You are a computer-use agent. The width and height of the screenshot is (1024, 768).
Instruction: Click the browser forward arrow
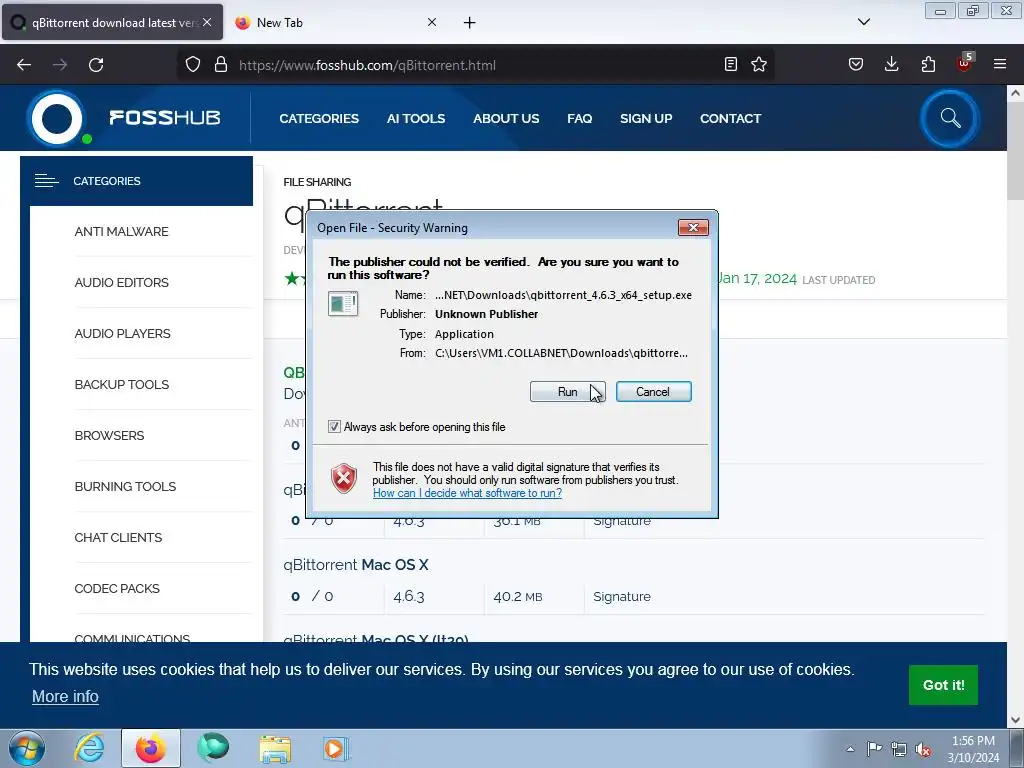click(x=60, y=65)
